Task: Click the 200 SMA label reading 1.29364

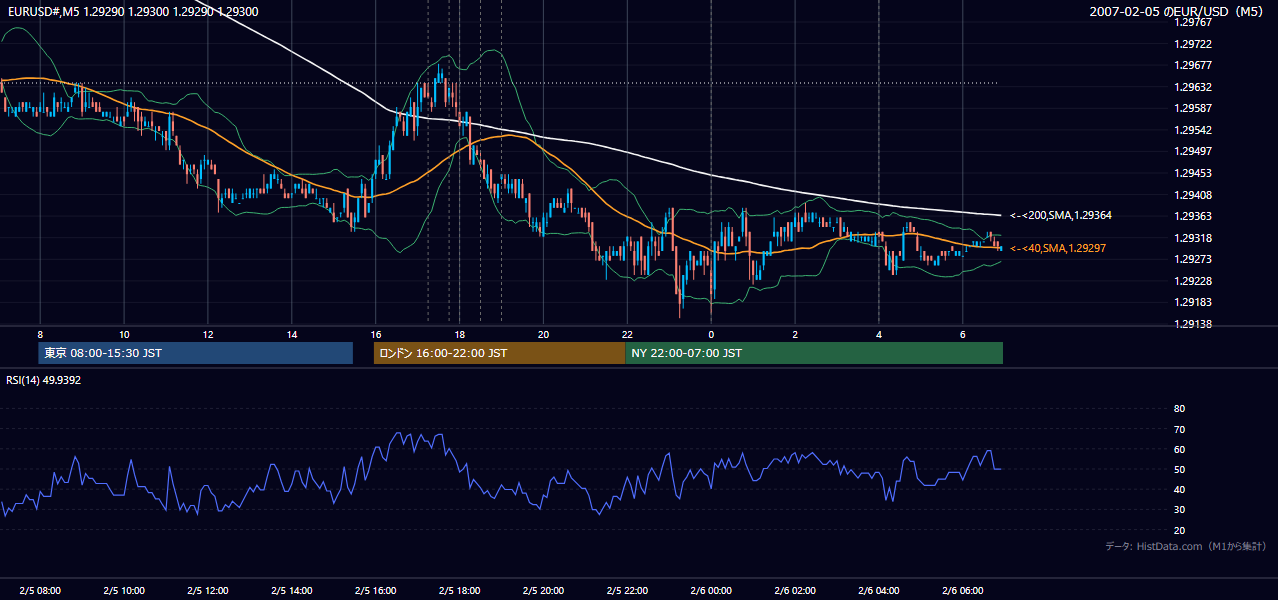Action: pos(1061,215)
